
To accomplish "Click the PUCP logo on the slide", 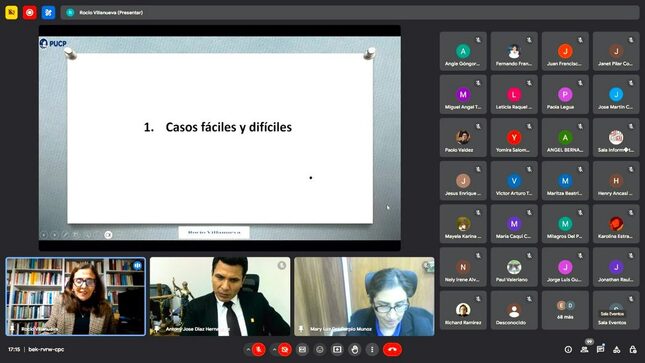I will coord(53,43).
